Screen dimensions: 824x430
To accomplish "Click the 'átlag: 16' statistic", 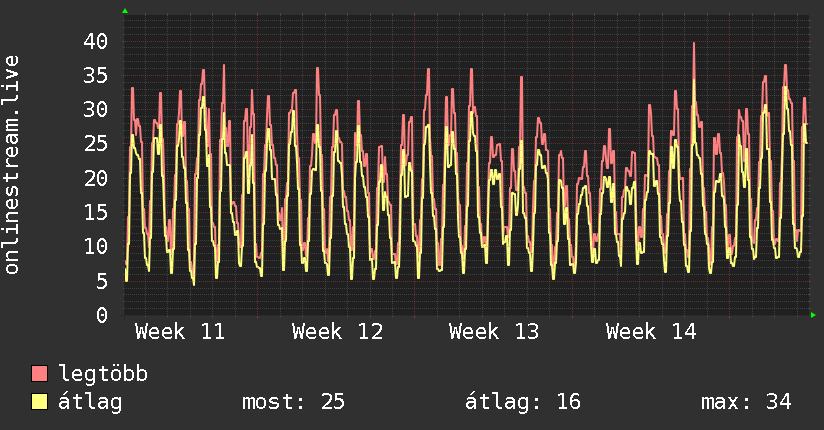I will tap(523, 402).
